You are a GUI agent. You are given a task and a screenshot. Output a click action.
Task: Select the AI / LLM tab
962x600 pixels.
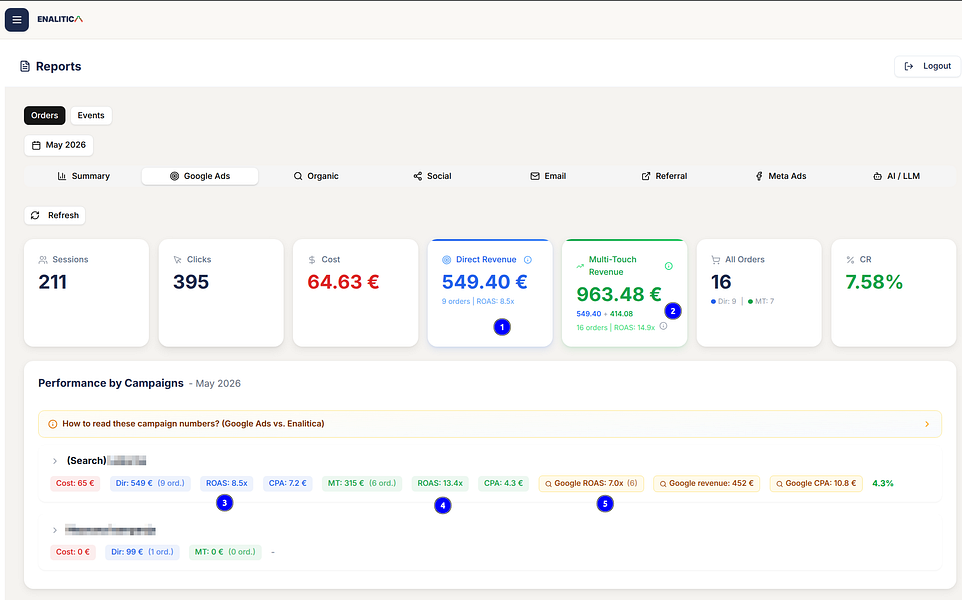pos(896,176)
